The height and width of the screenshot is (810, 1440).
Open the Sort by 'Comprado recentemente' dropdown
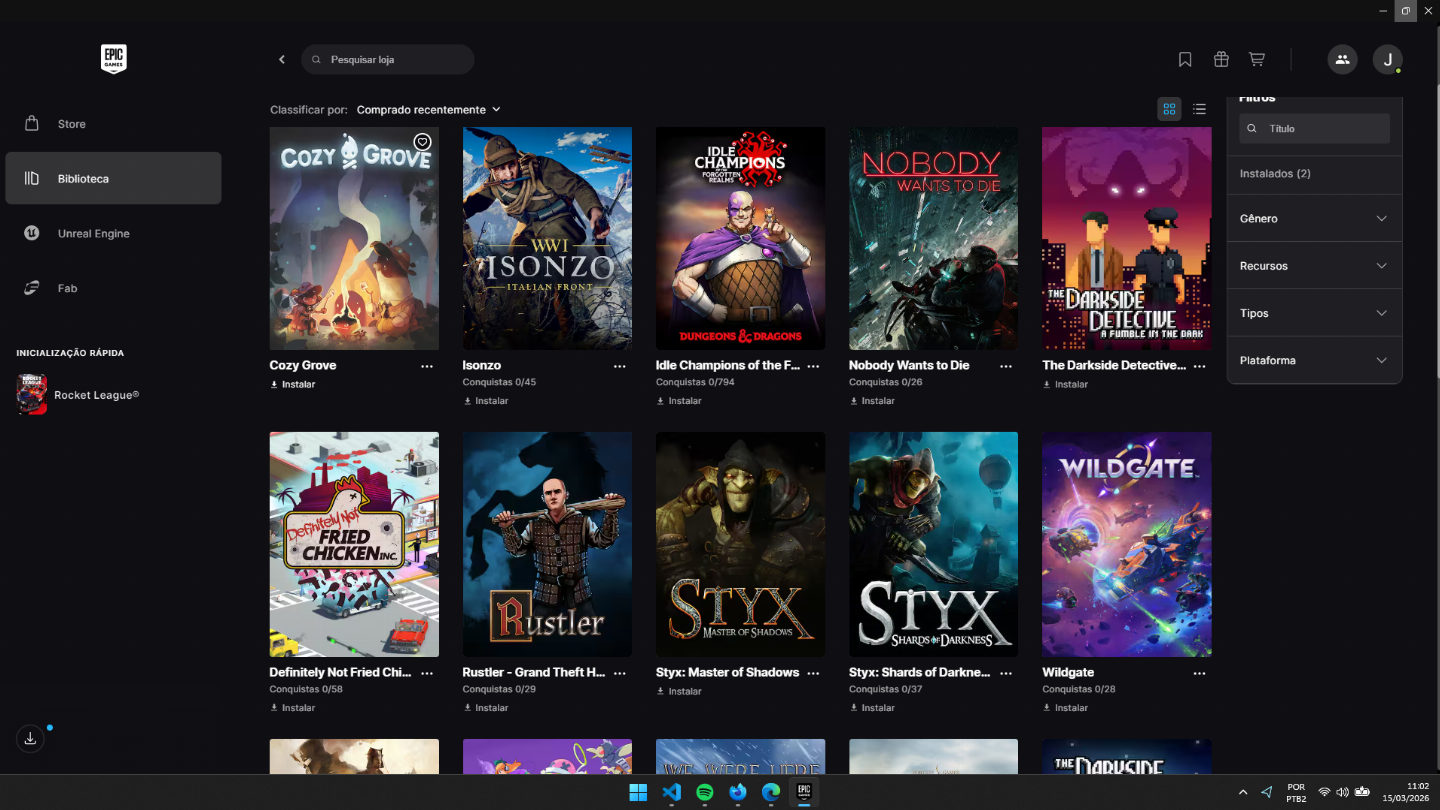point(429,110)
